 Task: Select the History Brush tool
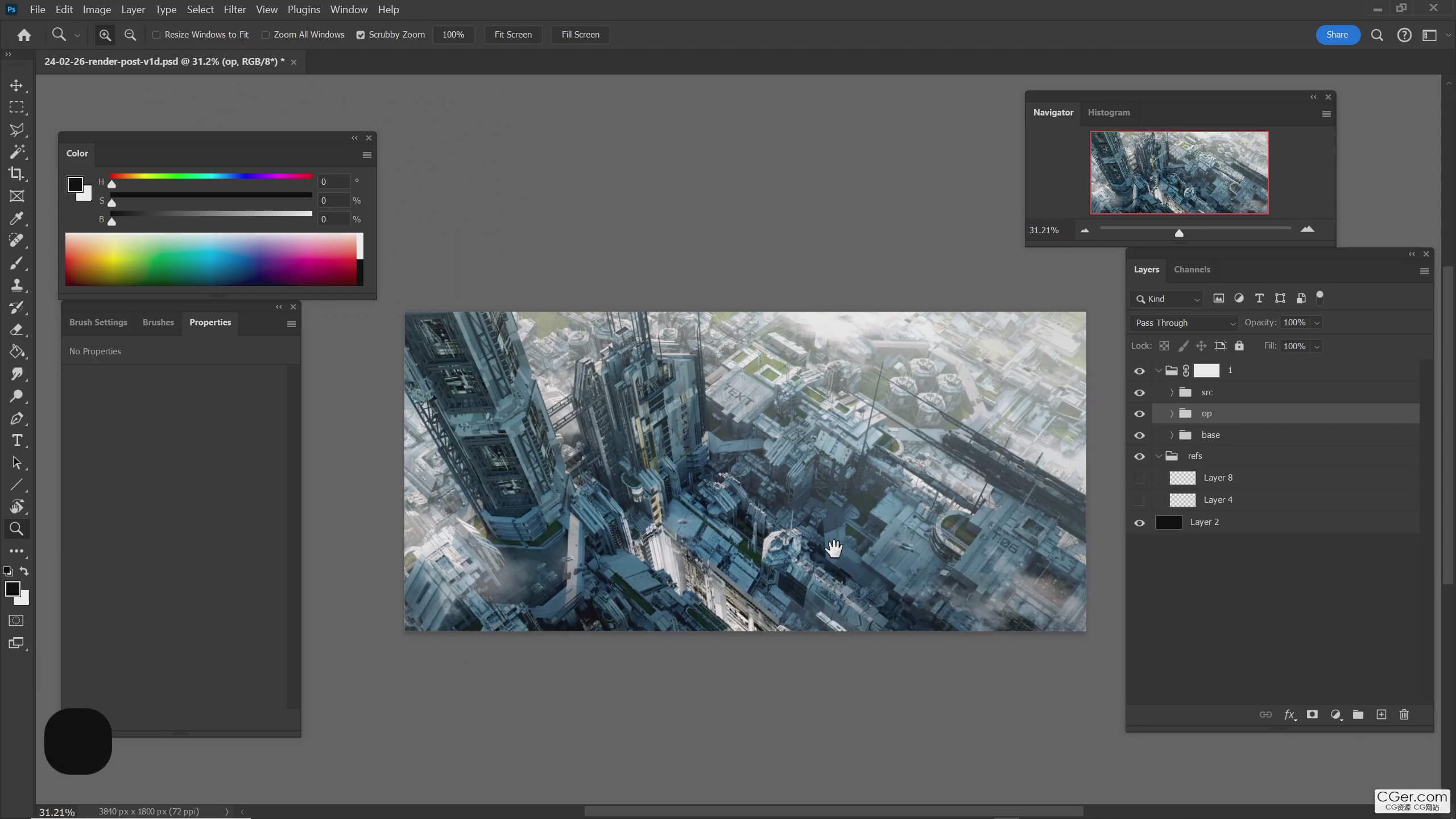(16, 307)
